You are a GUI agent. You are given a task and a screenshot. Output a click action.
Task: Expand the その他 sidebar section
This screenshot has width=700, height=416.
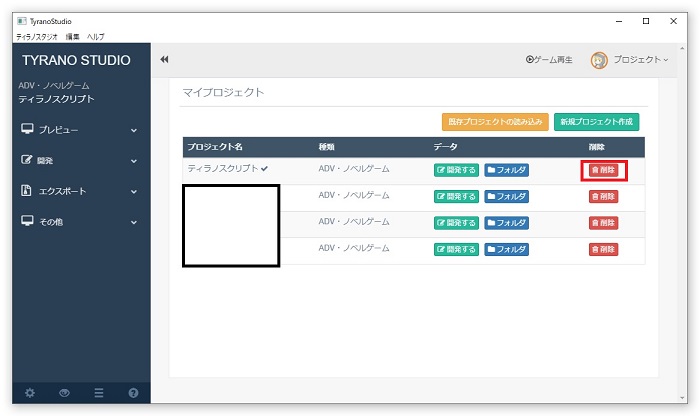(76, 221)
